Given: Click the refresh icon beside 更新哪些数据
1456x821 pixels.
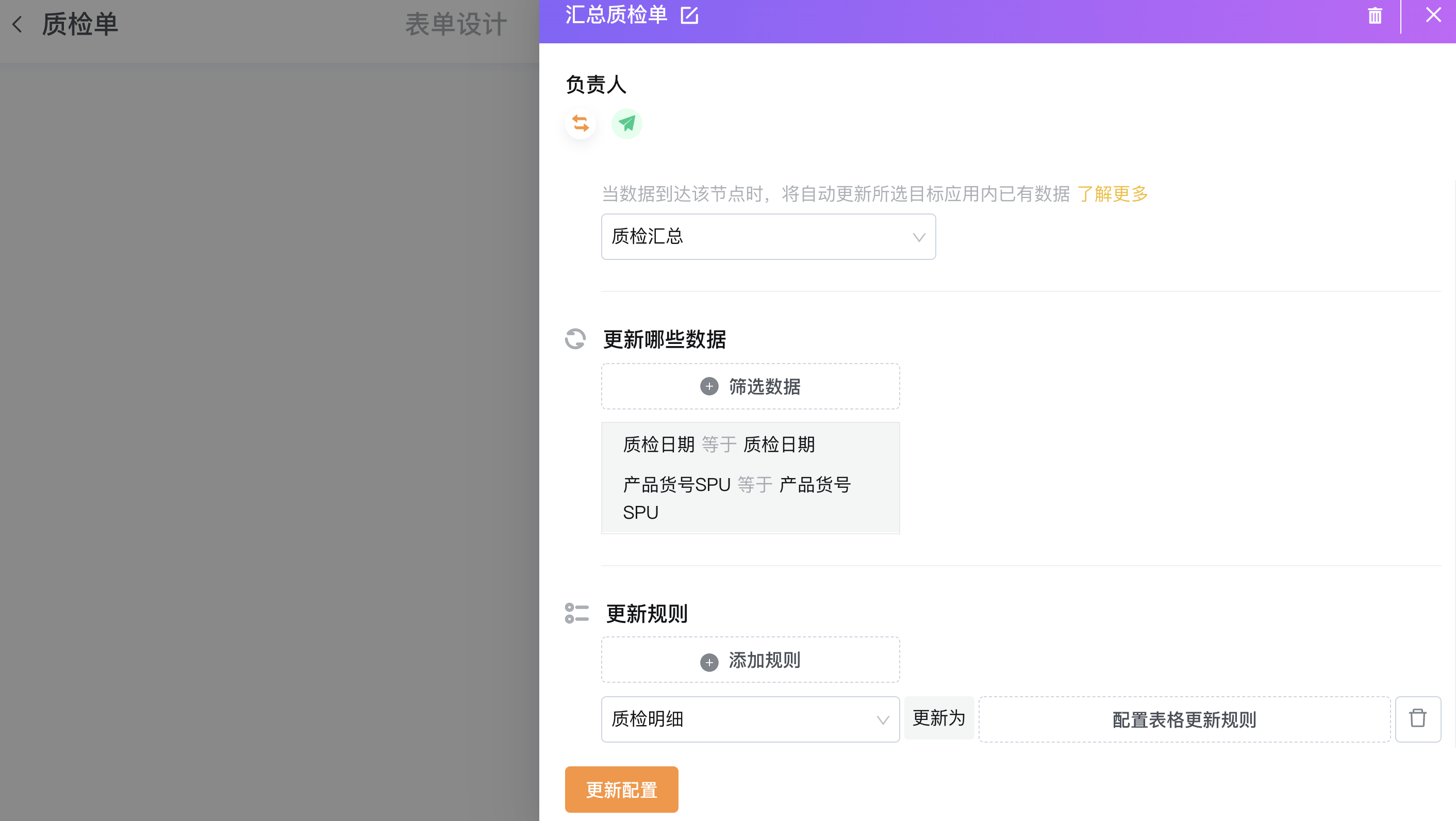Looking at the screenshot, I should point(575,339).
